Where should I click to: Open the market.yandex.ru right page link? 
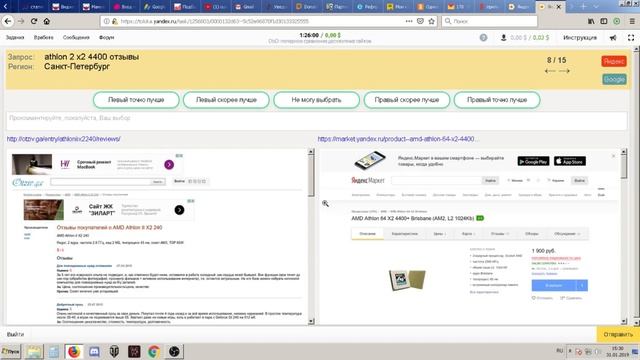tap(398, 139)
